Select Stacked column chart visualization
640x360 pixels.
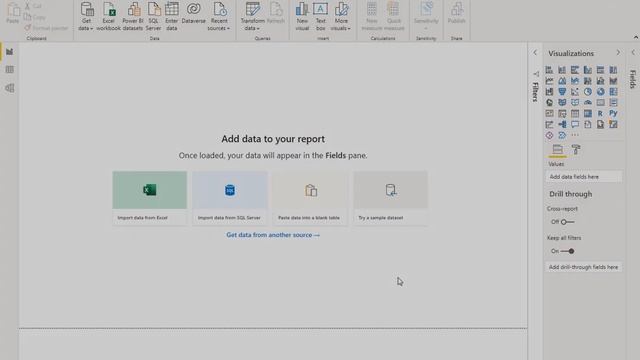pyautogui.click(x=562, y=70)
